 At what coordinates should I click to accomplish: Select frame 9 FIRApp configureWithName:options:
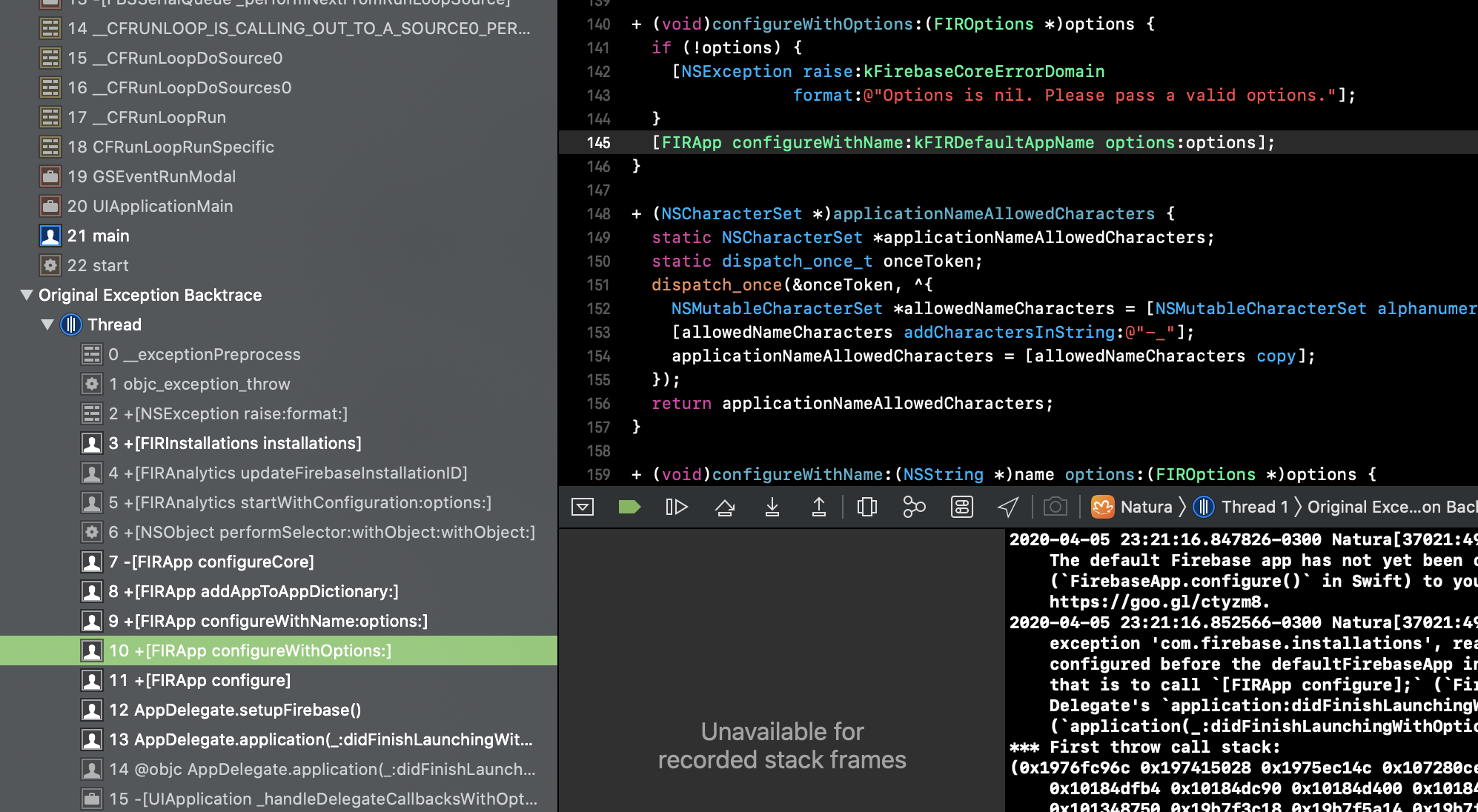tap(279, 621)
